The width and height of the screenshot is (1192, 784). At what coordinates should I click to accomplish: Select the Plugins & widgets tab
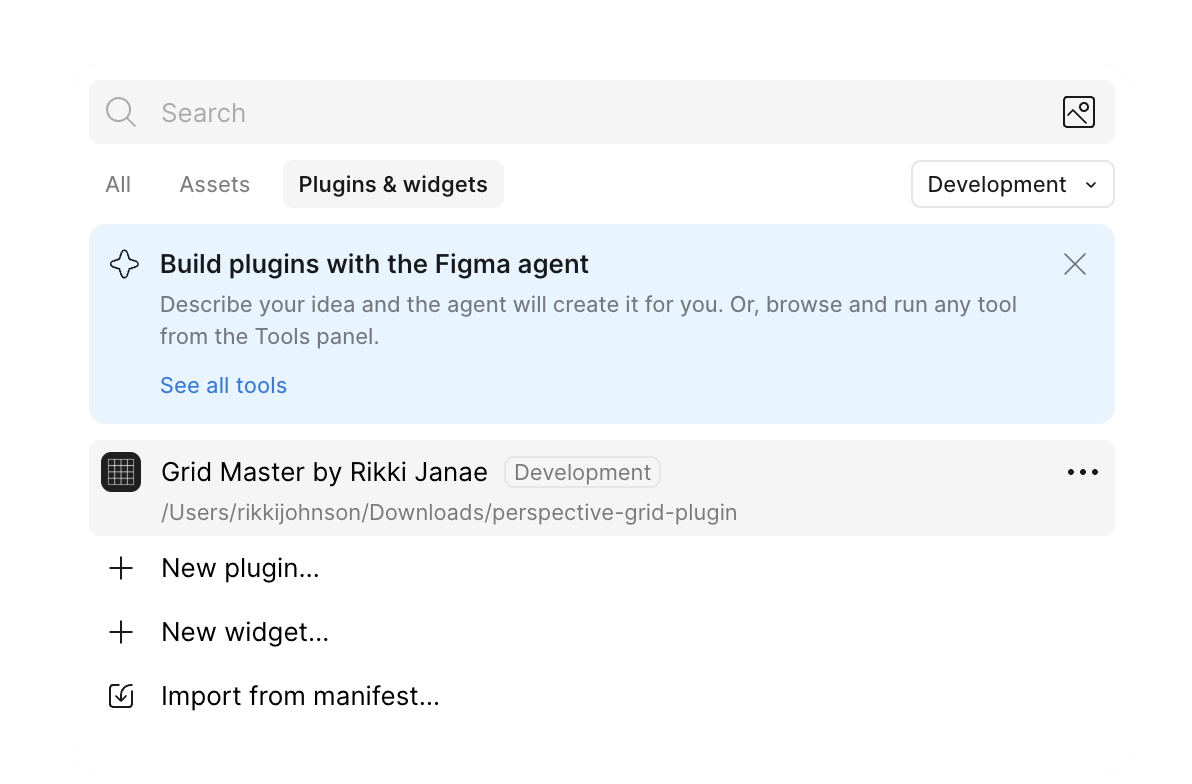click(393, 184)
